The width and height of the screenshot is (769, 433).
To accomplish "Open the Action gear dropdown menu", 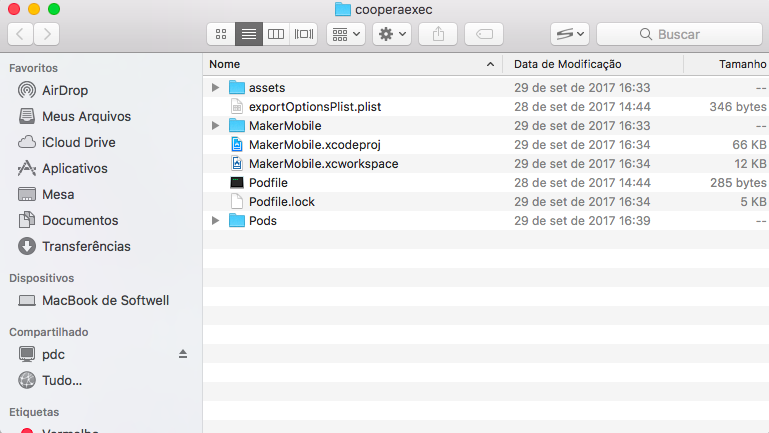I will [x=391, y=34].
